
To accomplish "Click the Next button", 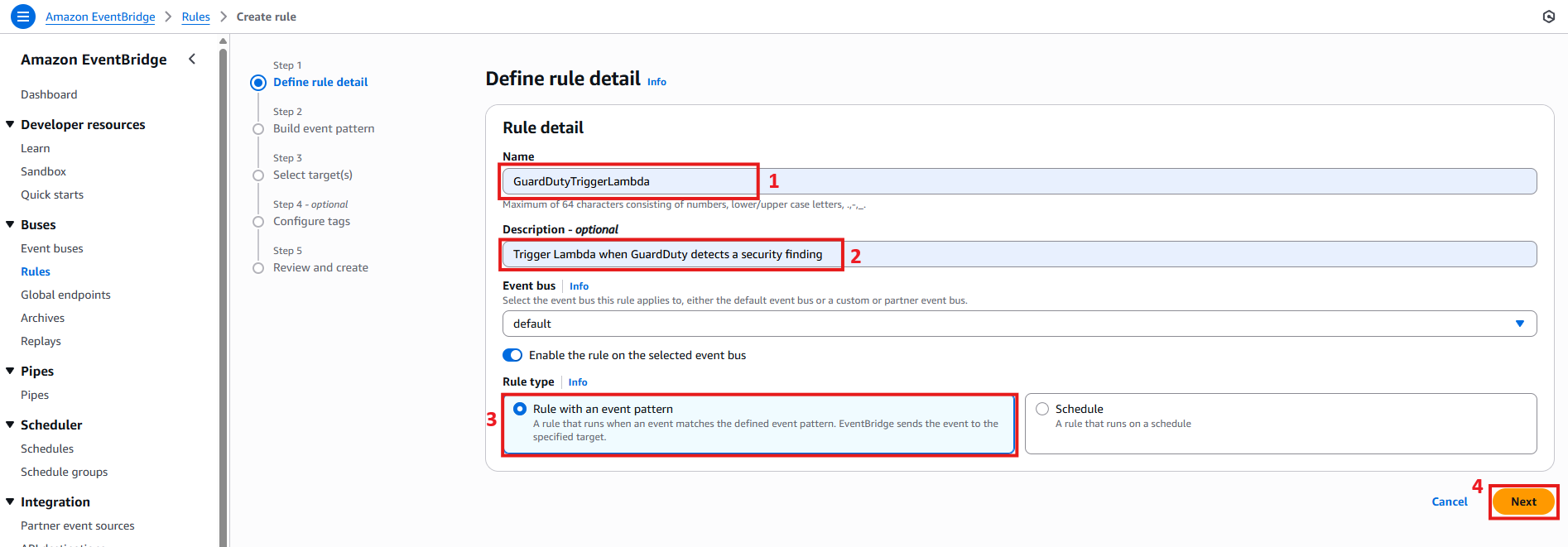I will coord(1523,501).
